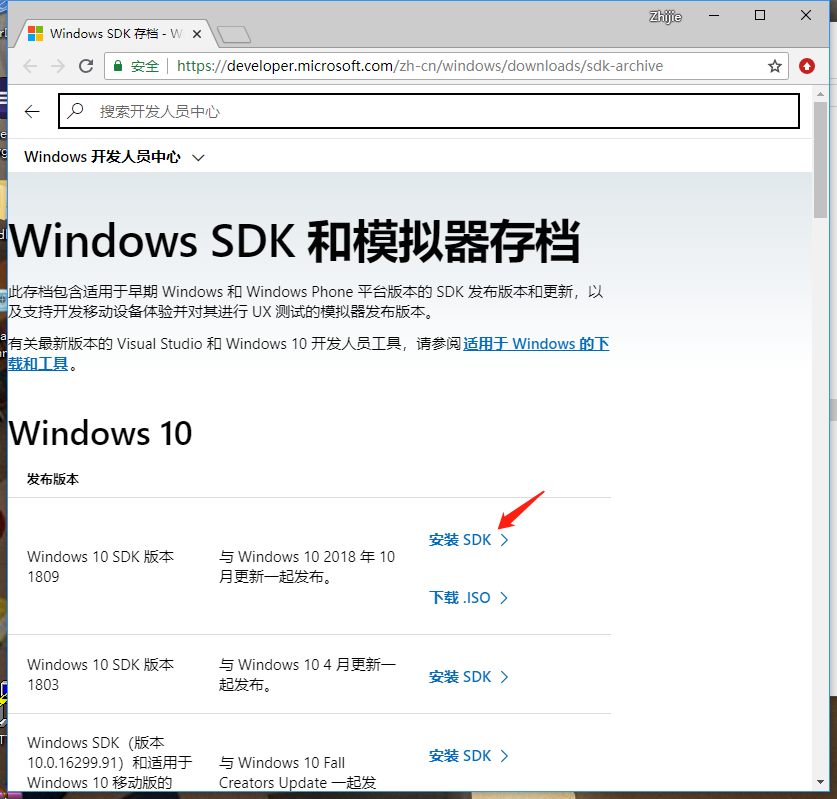The image size is (837, 799).
Task: Click the Windows 10 SDK 版本 1809 text
Action: point(100,566)
